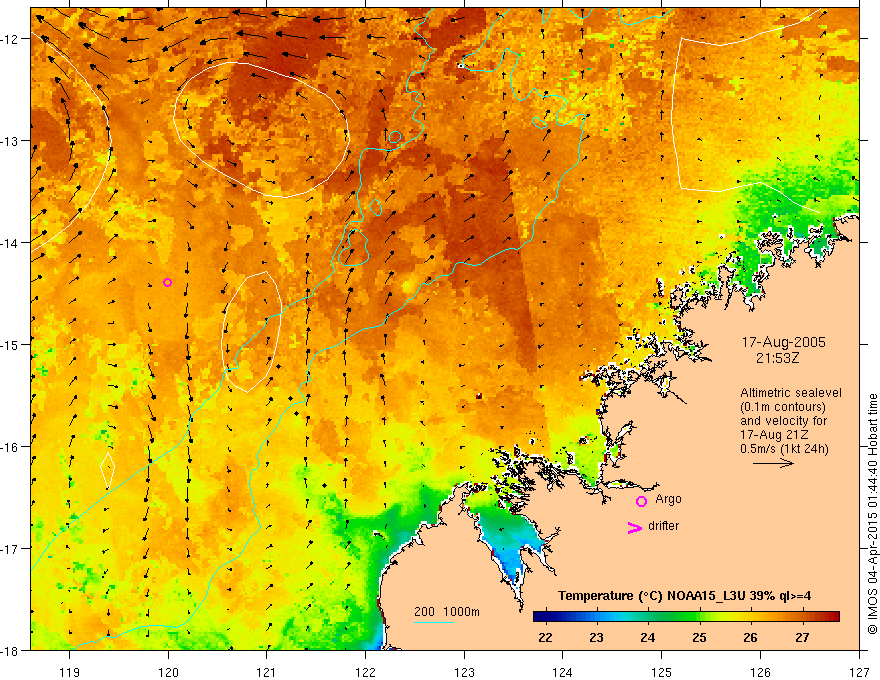The image size is (880, 680).
Task: Click the '(0.1m contours)' text
Action: coord(783,407)
